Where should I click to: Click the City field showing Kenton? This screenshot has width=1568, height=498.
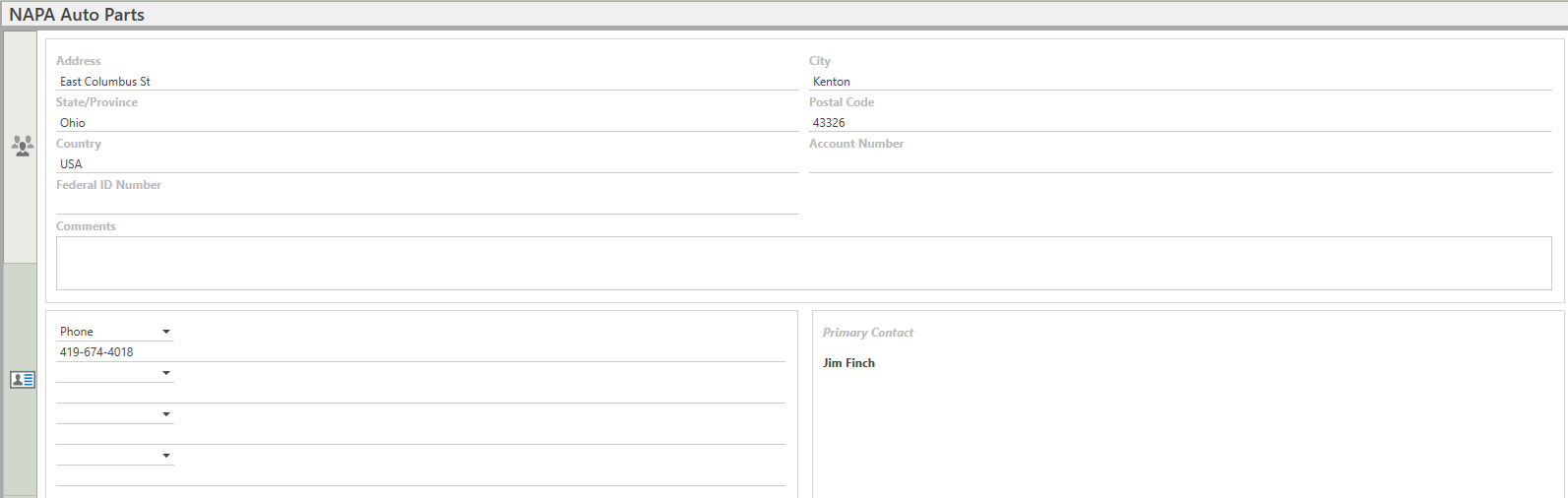(1180, 81)
